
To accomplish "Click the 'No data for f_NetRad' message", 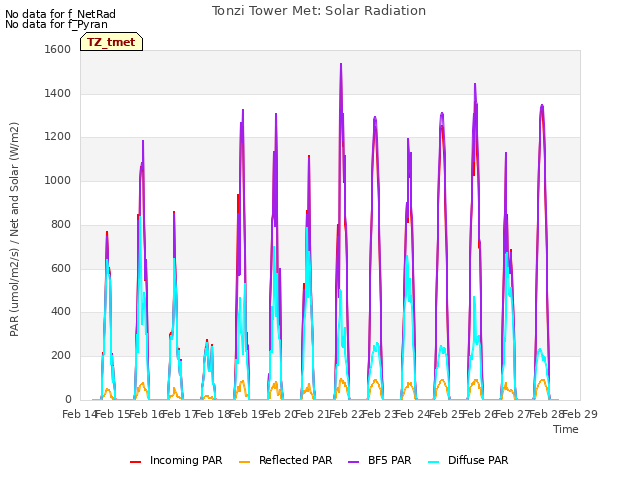I will (x=60, y=14).
